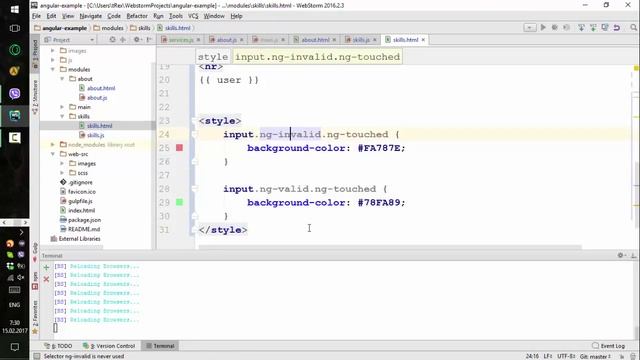
Task: Expand the node_modules folder
Action: pos(53,144)
